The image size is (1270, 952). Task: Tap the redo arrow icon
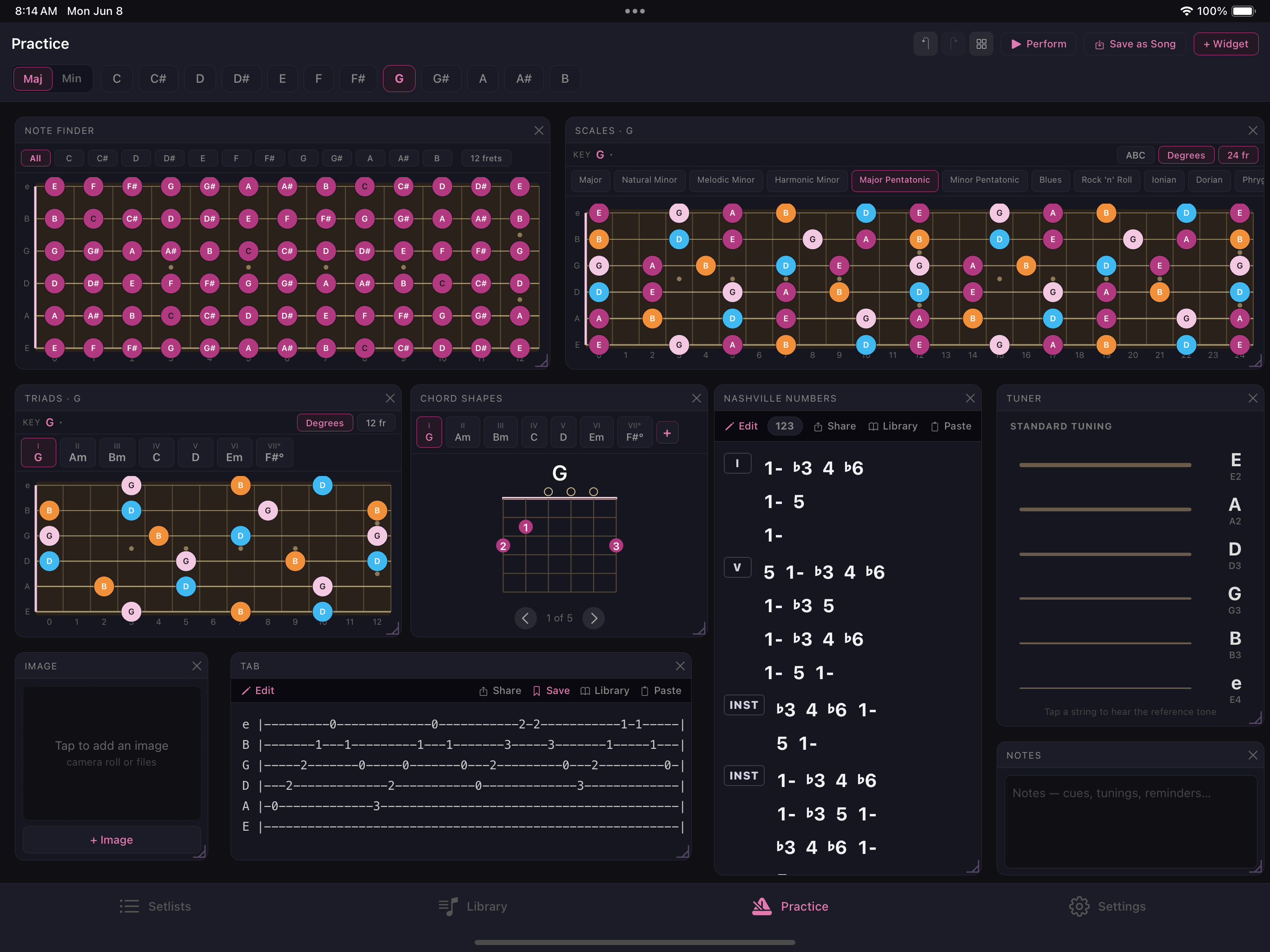click(953, 44)
